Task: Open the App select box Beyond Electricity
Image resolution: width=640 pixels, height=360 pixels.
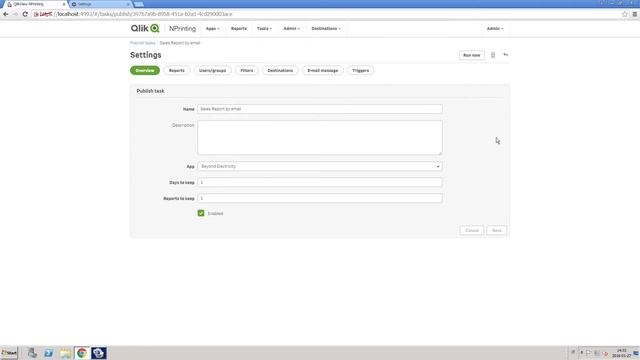Action: (320, 167)
